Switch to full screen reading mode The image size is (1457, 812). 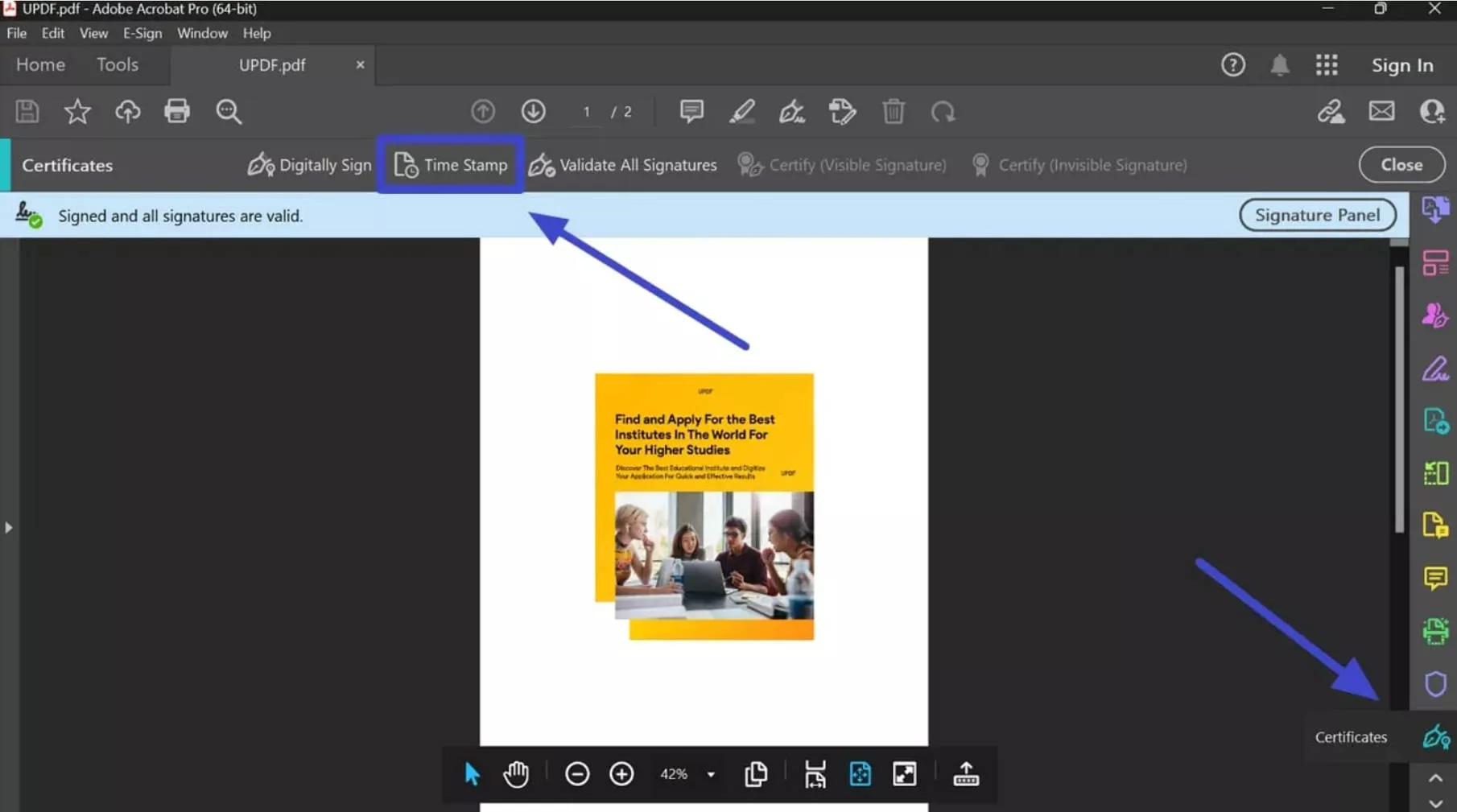(904, 773)
